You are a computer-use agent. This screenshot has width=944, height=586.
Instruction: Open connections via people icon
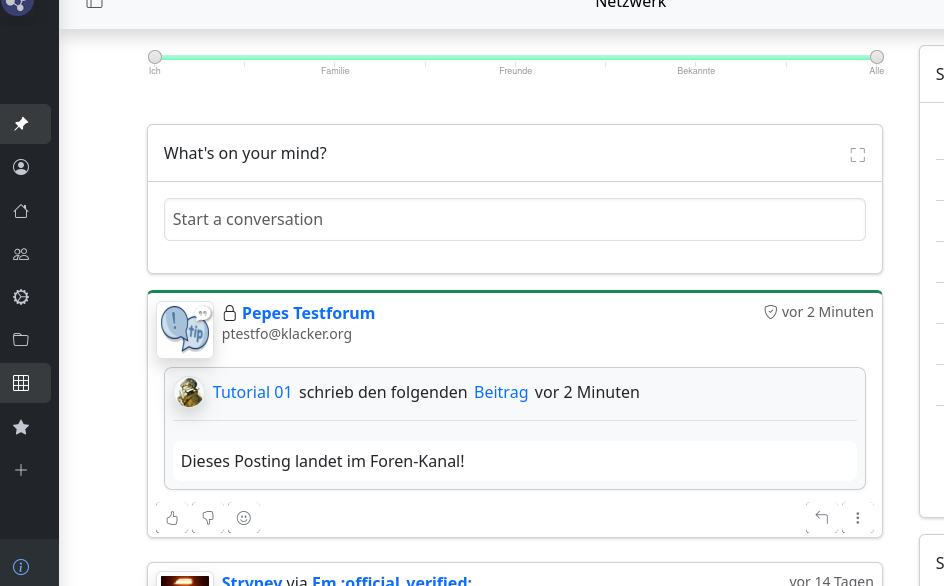tap(21, 254)
